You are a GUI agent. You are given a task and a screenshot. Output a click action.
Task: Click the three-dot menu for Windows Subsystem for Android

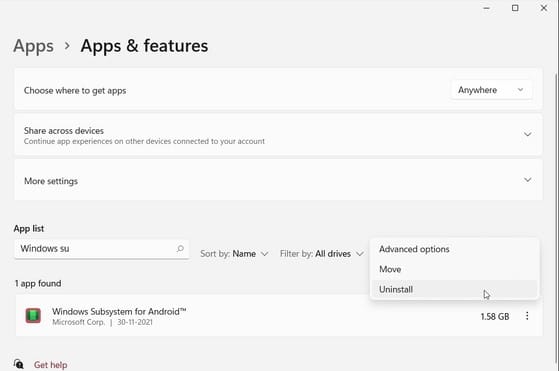[527, 316]
